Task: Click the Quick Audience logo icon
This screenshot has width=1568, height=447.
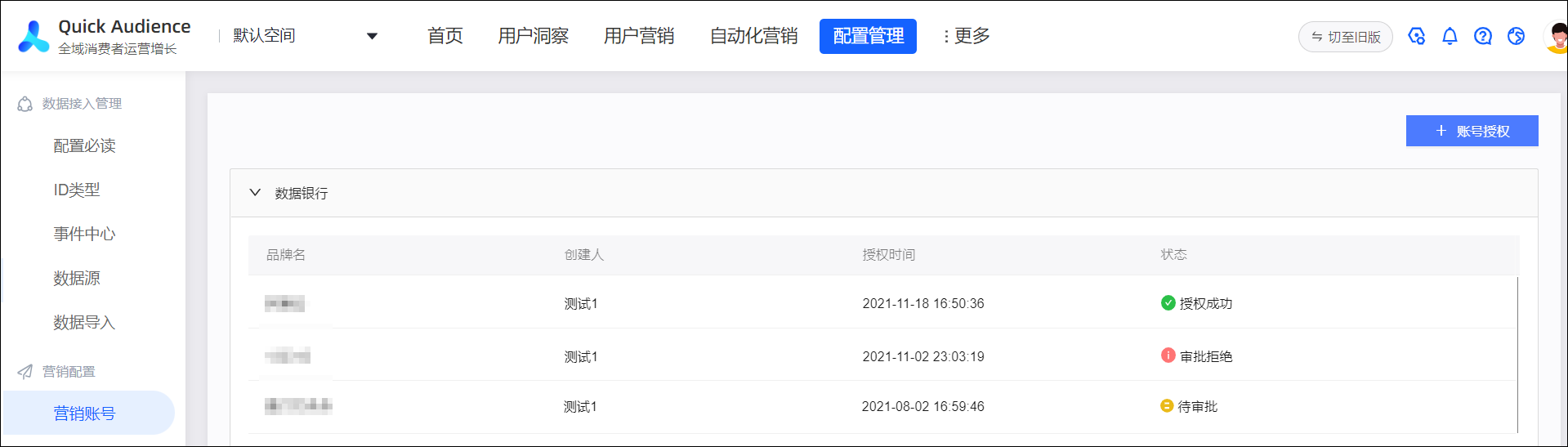Action: click(x=34, y=37)
